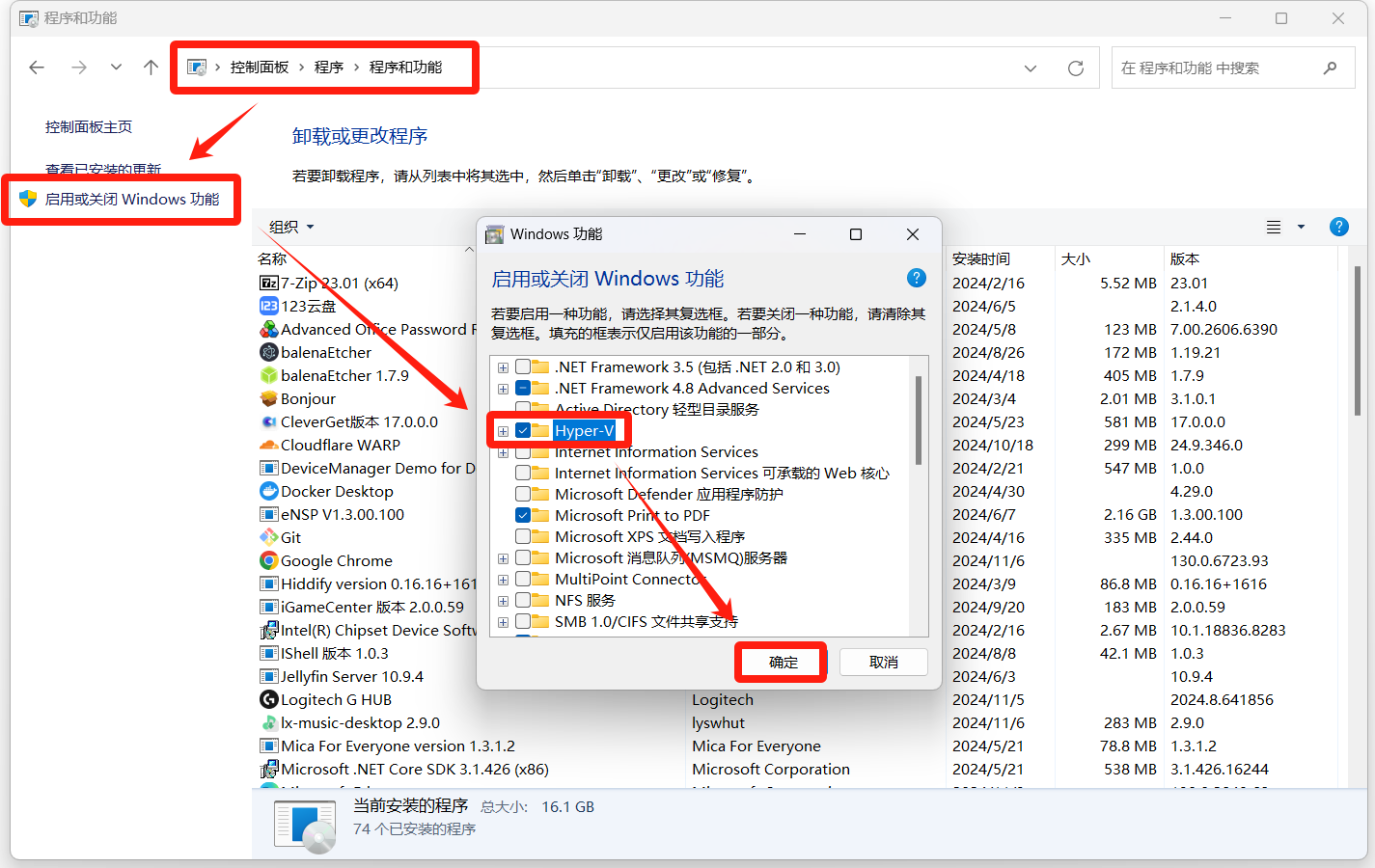Click the view layout icon in toolbar
This screenshot has width=1375, height=868.
(1274, 227)
